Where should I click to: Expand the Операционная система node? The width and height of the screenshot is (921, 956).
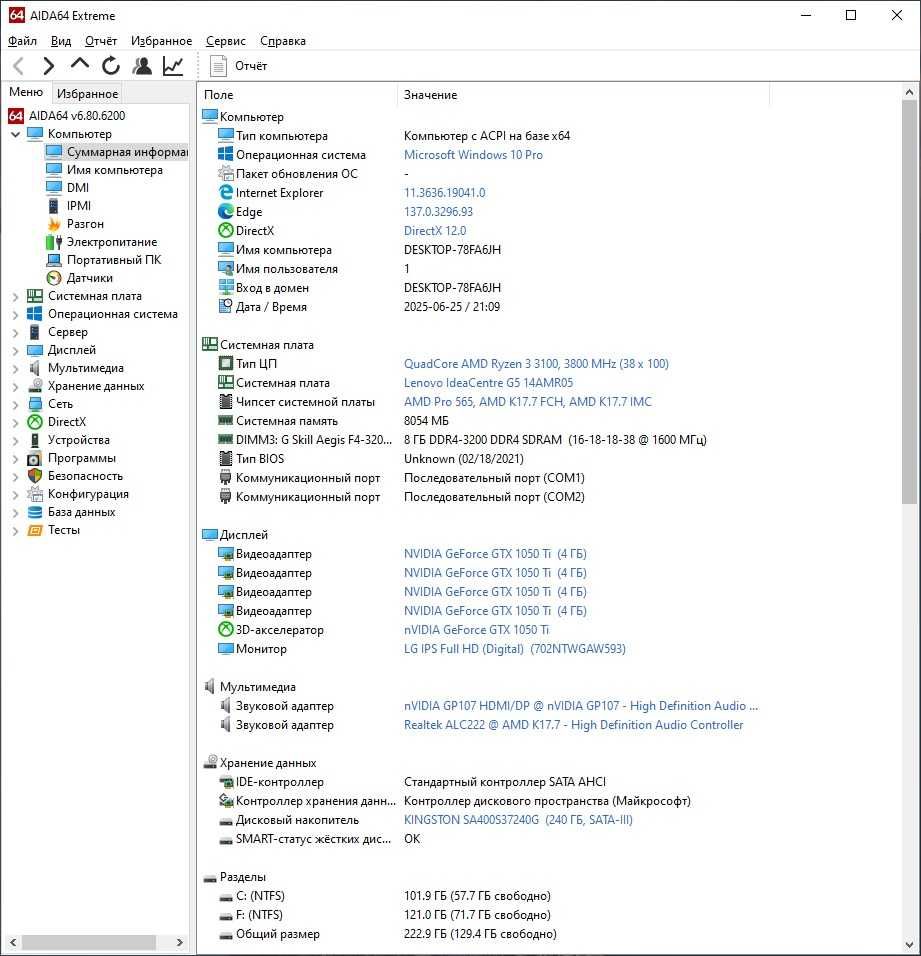(16, 315)
